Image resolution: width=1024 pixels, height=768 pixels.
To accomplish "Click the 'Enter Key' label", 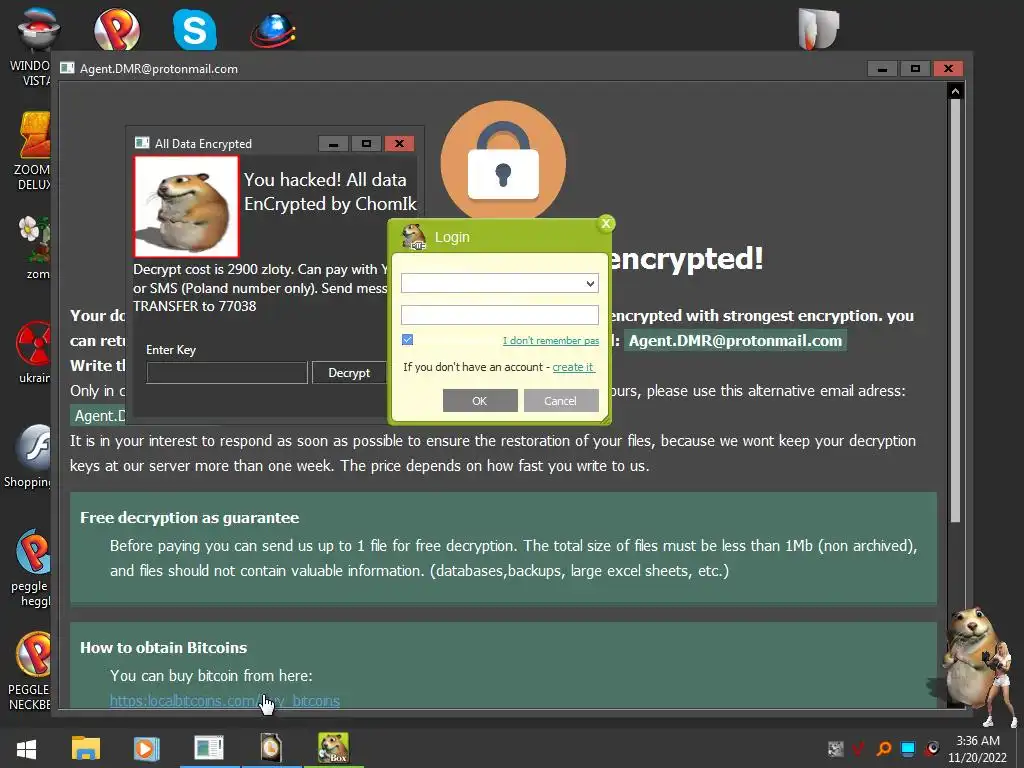I will (171, 350).
